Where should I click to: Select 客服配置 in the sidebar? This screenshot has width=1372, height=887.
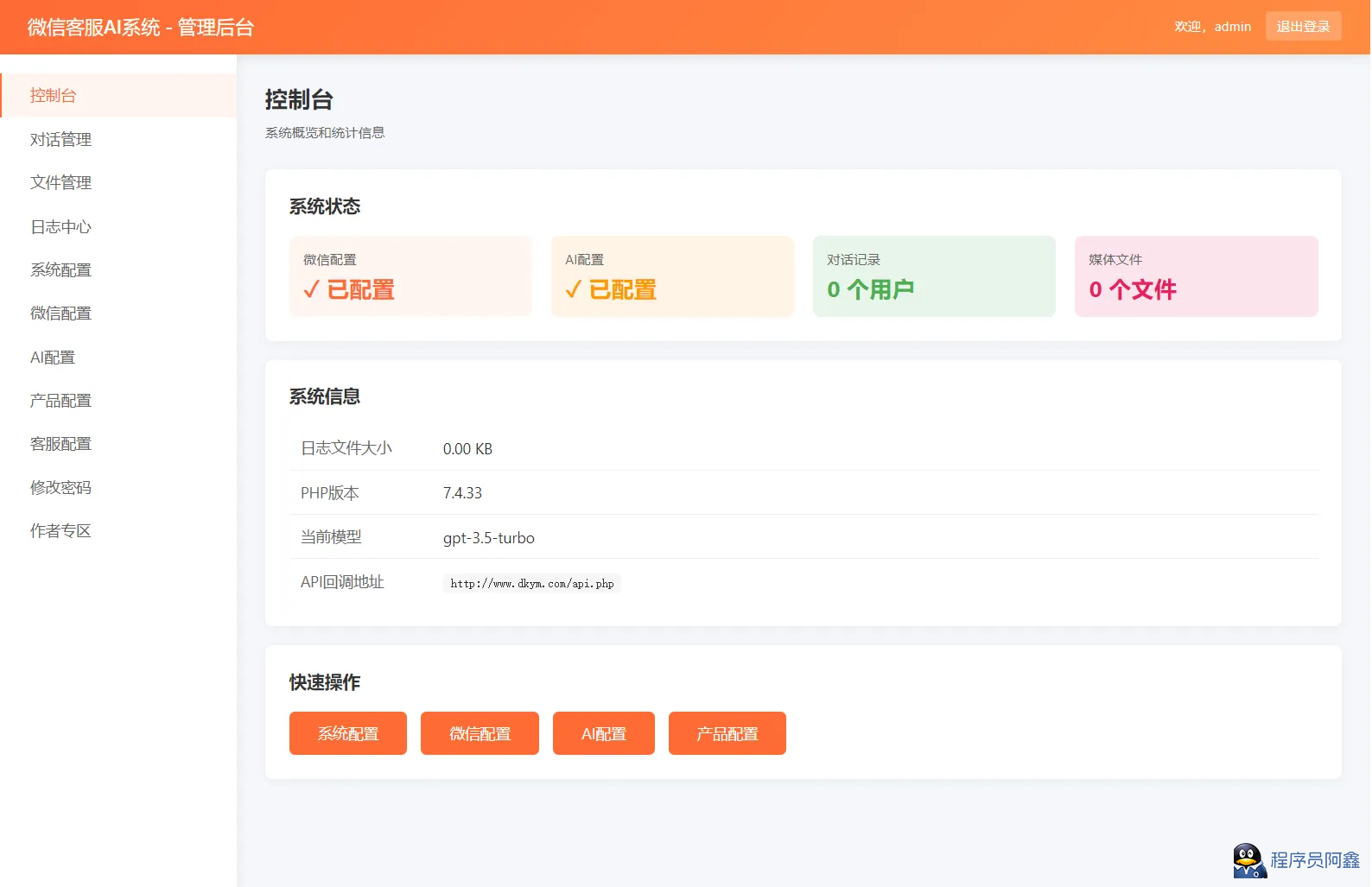coord(60,444)
